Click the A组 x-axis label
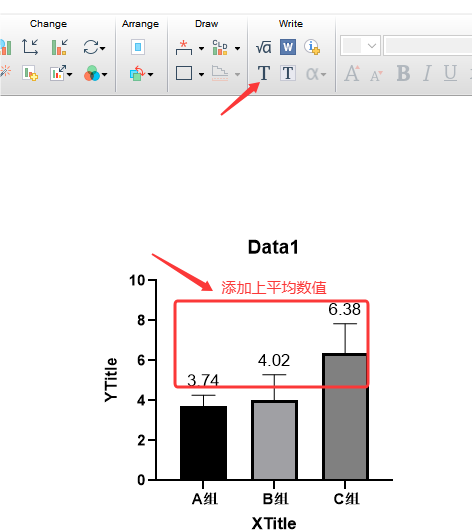472x532 pixels. pos(205,499)
